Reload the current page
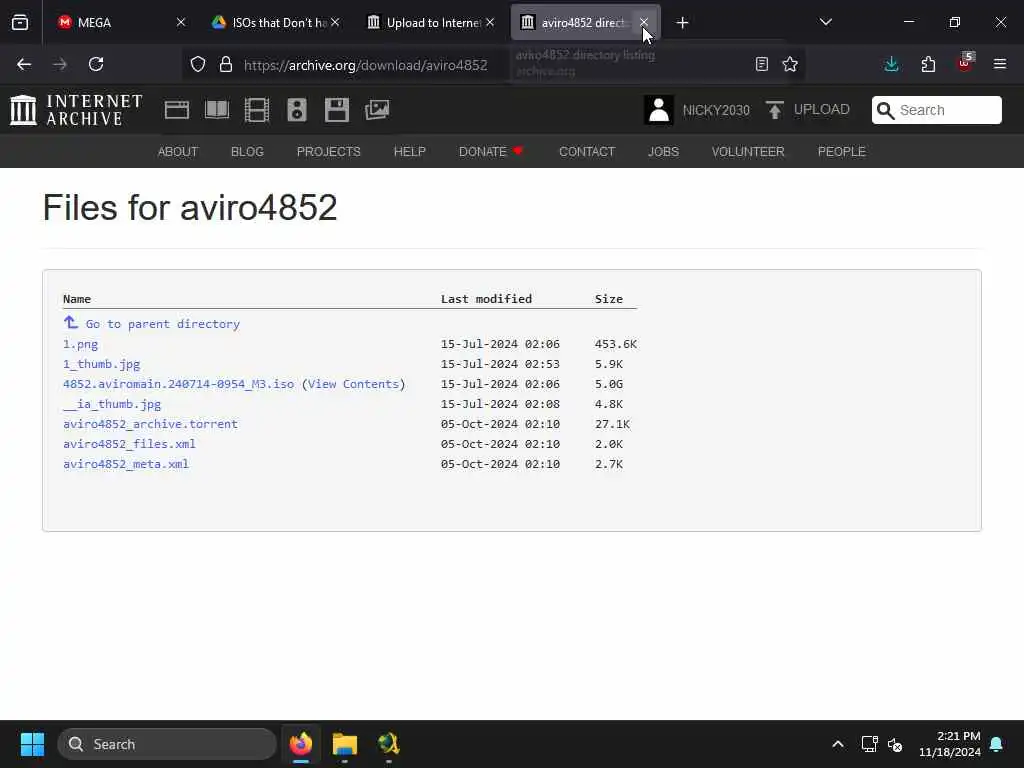 96,64
